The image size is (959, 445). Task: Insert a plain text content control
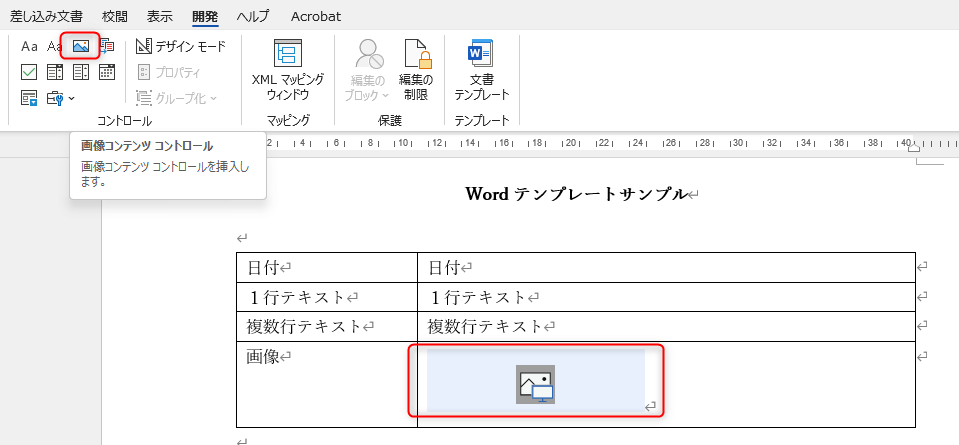tap(55, 46)
